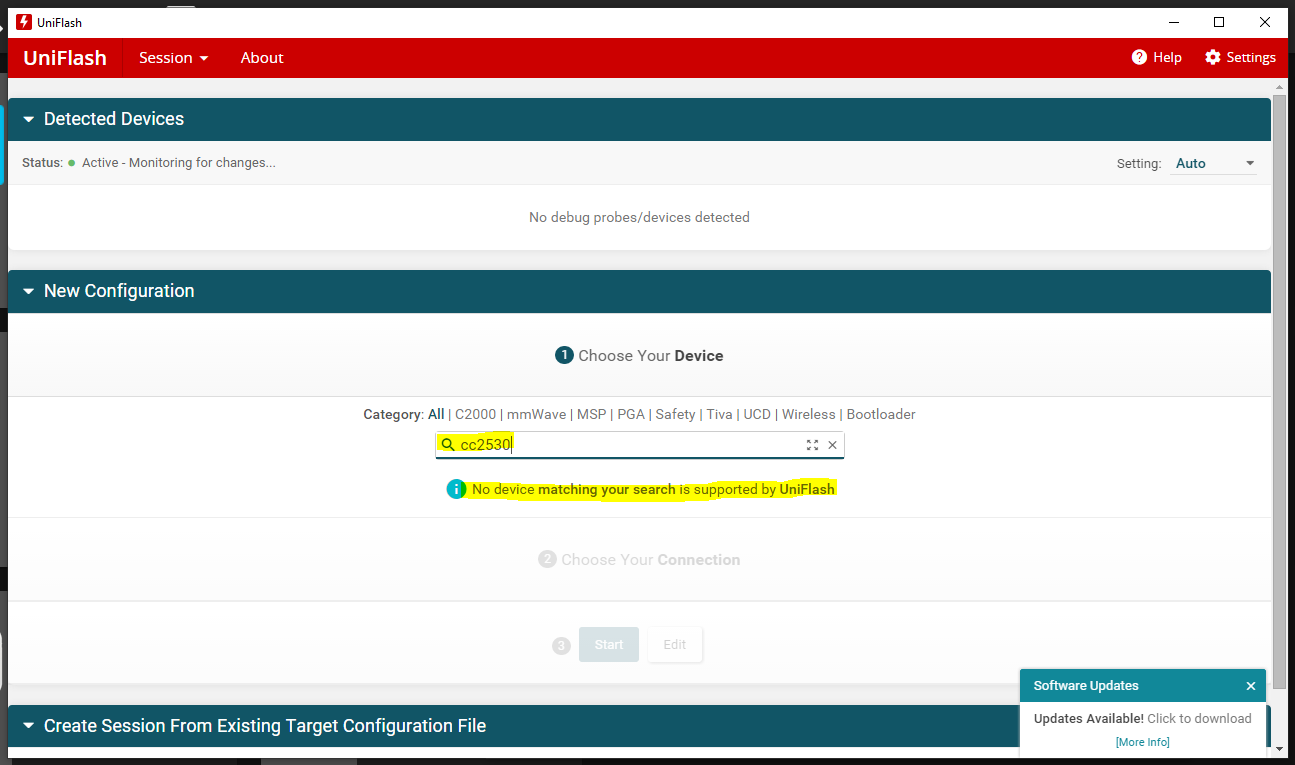Click the green status indicator dot
The width and height of the screenshot is (1295, 765).
click(x=72, y=163)
